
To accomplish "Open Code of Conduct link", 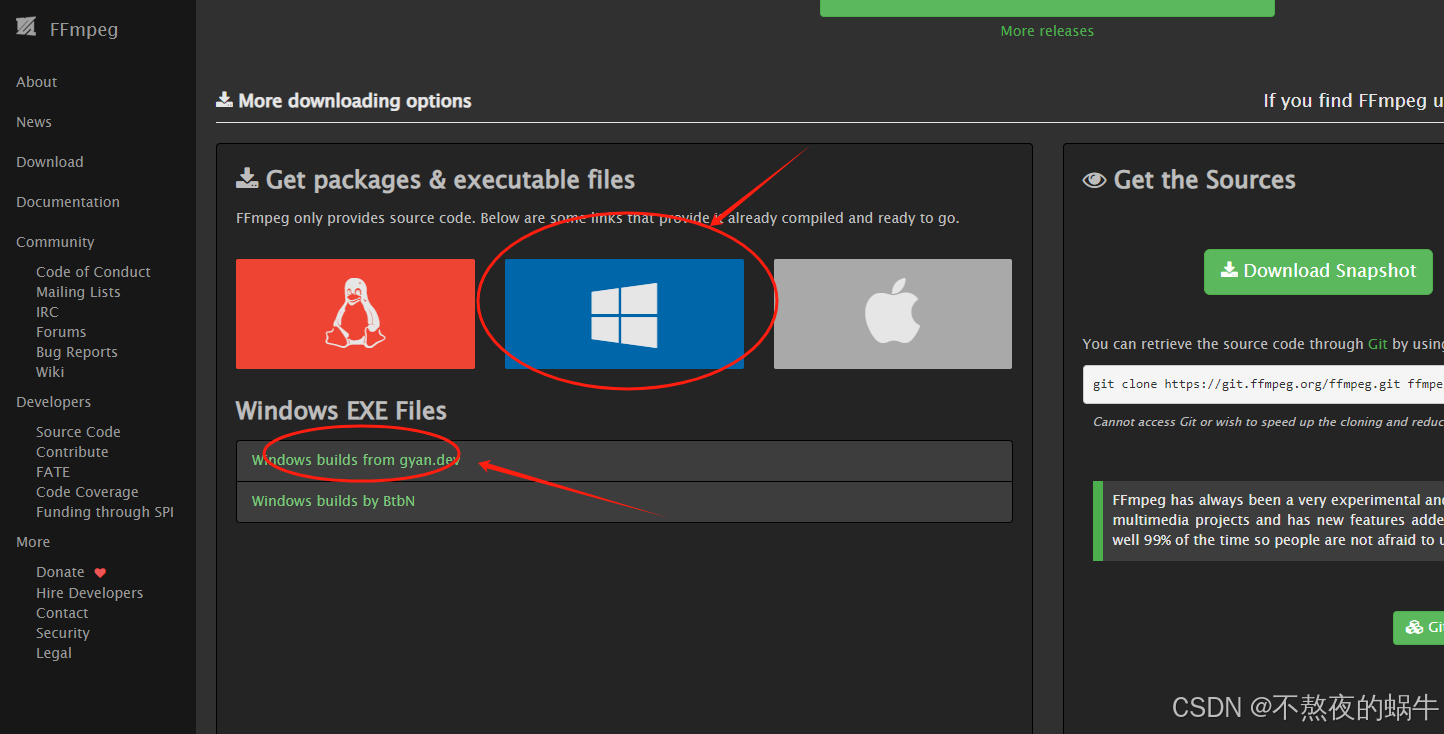I will [x=93, y=272].
